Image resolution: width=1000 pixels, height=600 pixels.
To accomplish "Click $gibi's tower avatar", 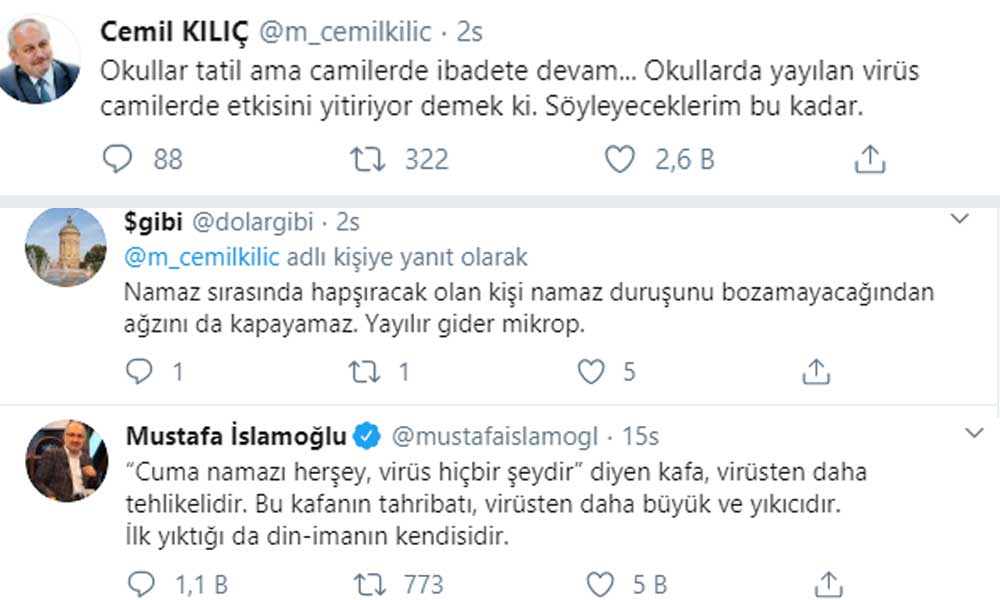I will pyautogui.click(x=65, y=248).
